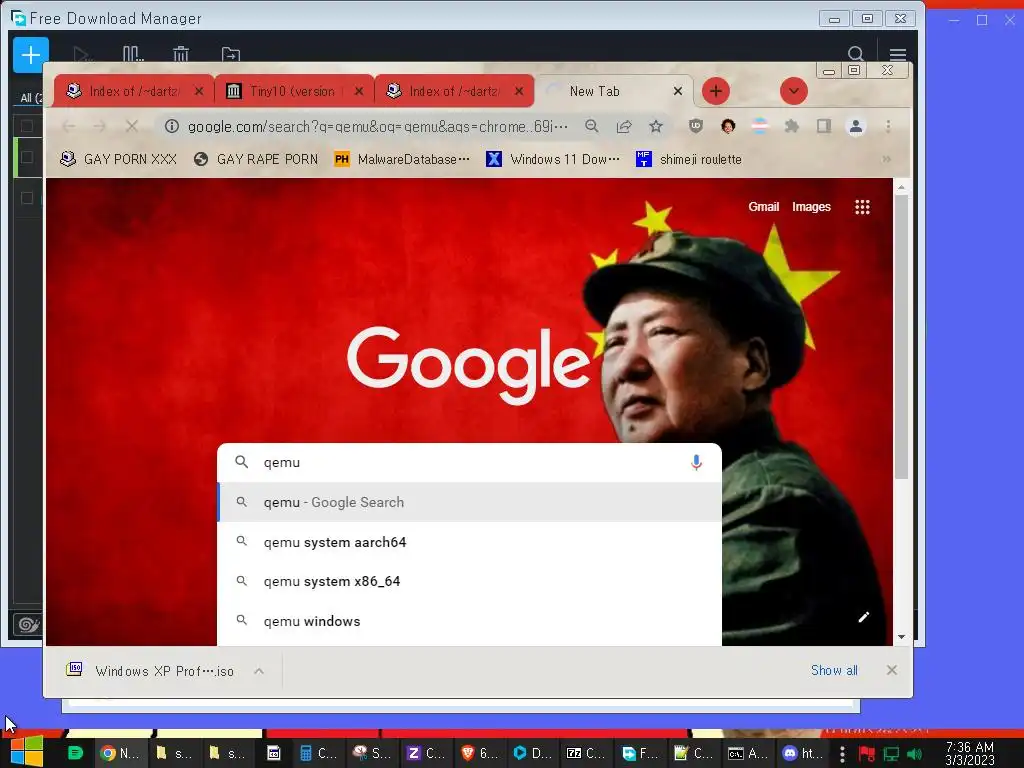Image resolution: width=1024 pixels, height=768 pixels.
Task: Open the Windows 11 Dow... bookmark
Action: tap(552, 159)
